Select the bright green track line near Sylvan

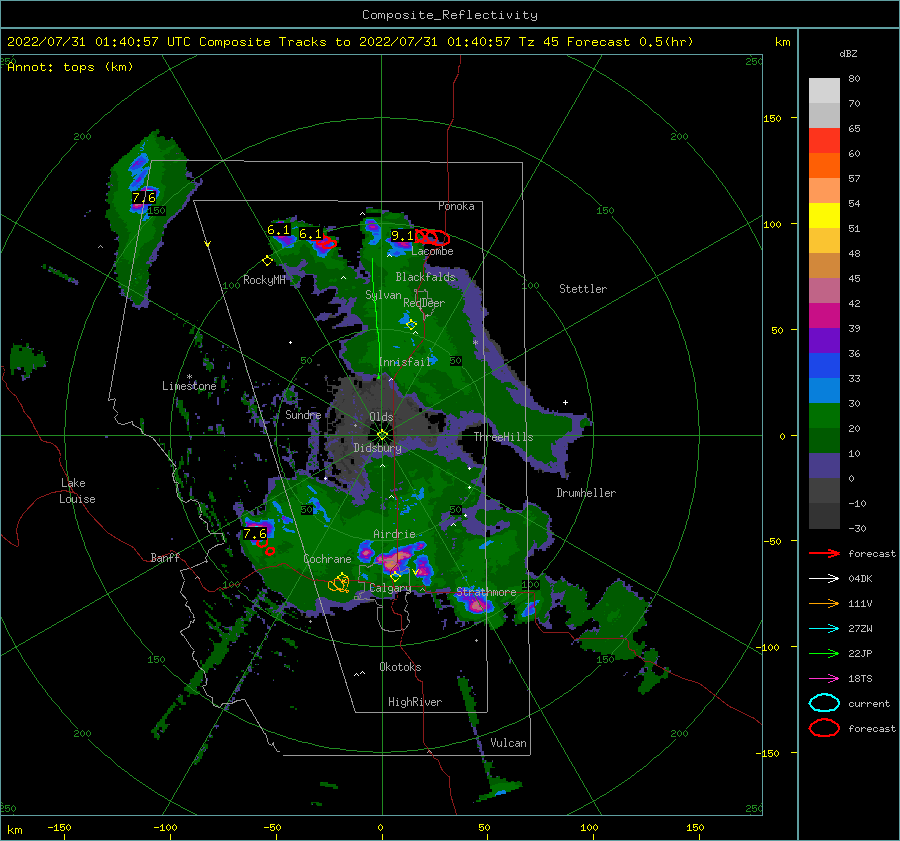376,319
